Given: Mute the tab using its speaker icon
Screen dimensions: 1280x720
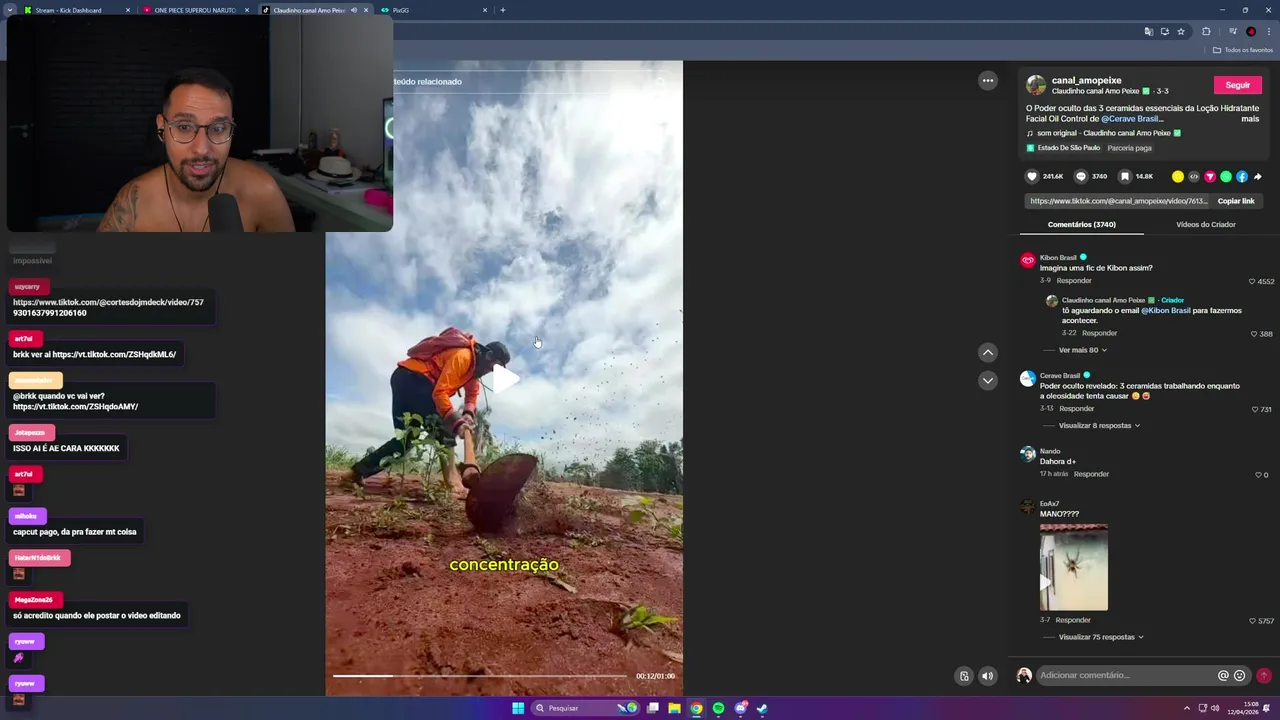Looking at the screenshot, I should click(x=353, y=10).
